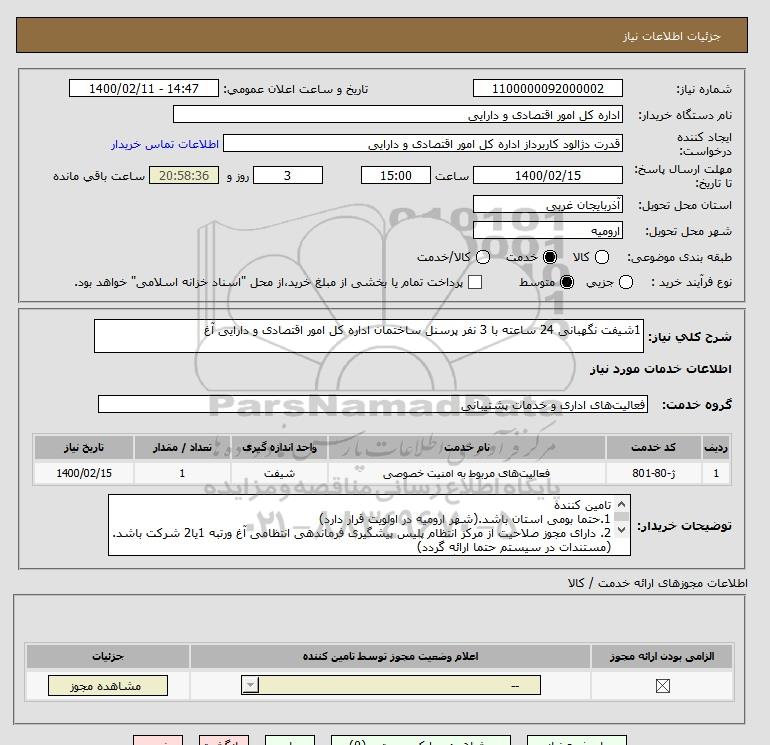Click the شرح کلی نیاز text area
This screenshot has width=770, height=745.
click(369, 336)
